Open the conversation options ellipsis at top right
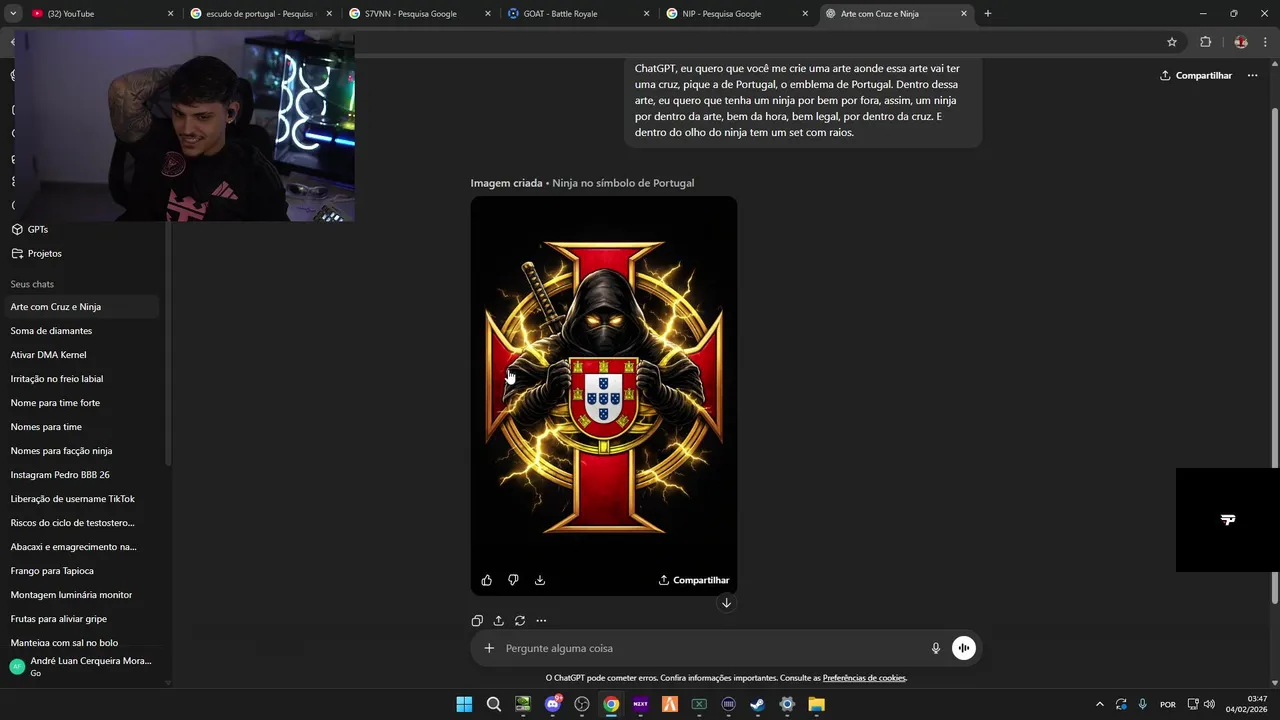 tap(1252, 75)
